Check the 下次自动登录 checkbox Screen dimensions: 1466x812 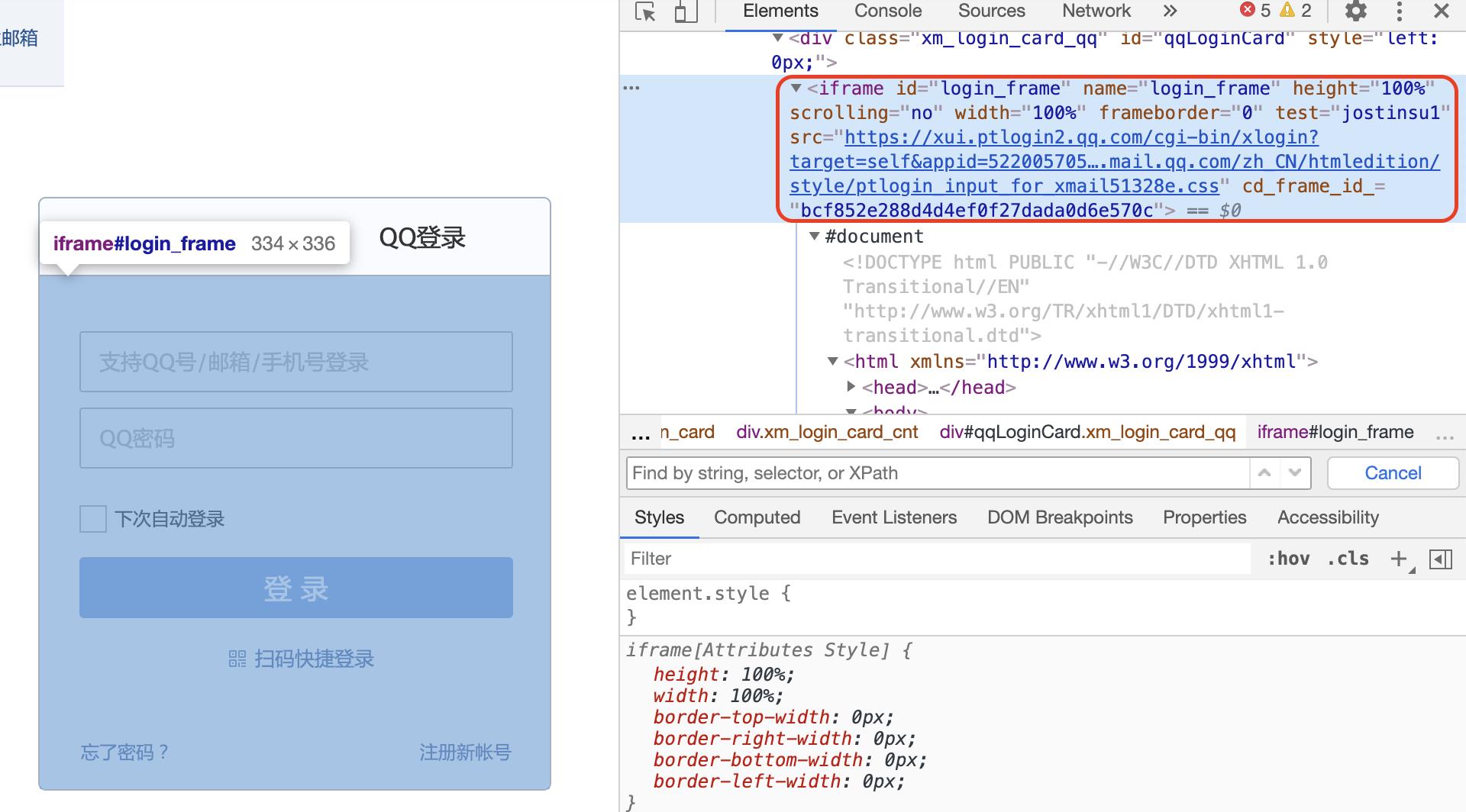93,519
